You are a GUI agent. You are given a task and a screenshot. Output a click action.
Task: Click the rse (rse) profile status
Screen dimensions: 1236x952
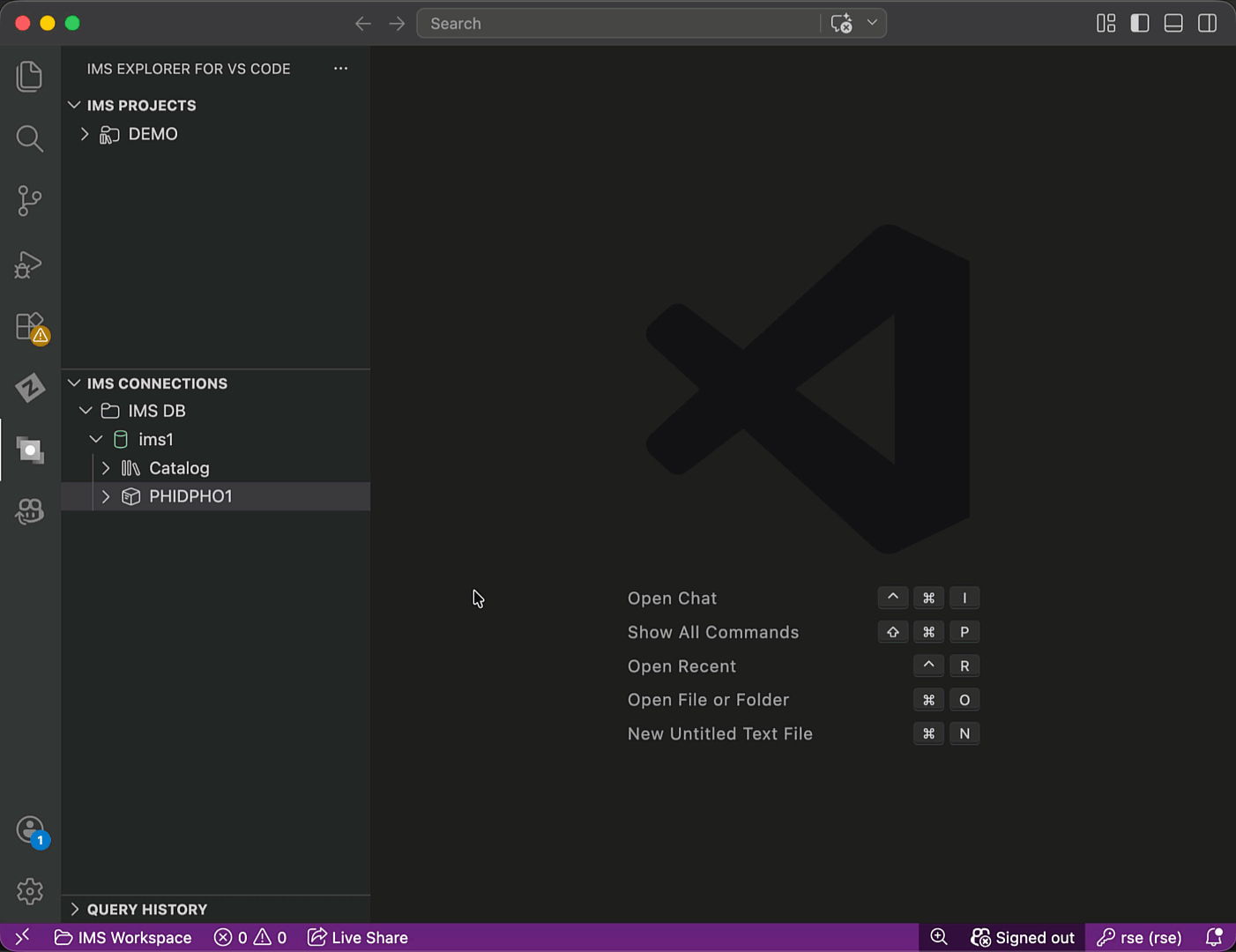click(x=1139, y=937)
